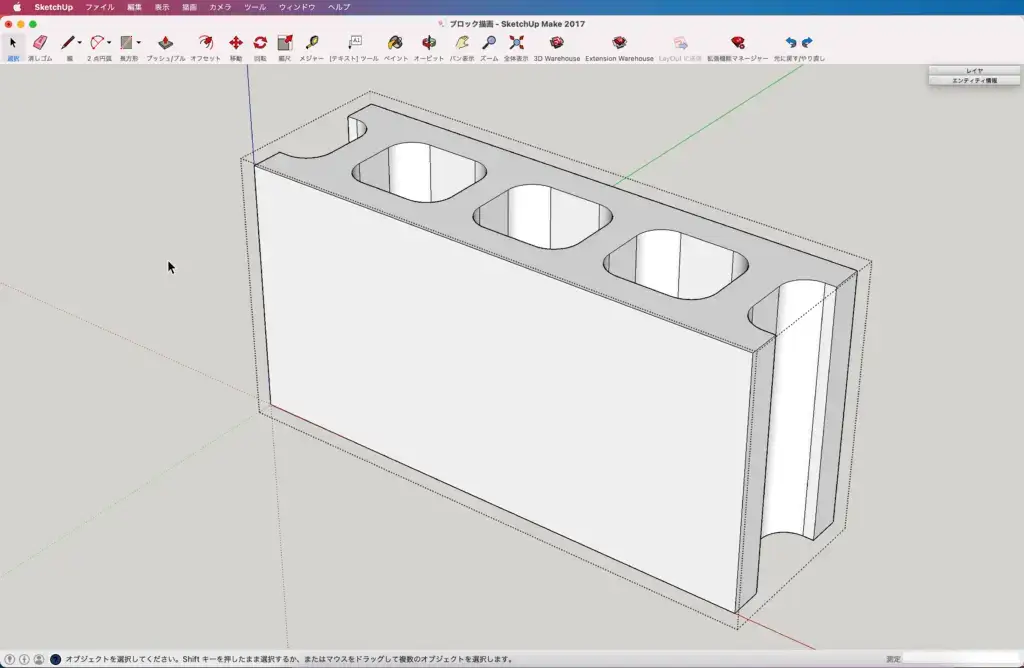Viewport: 1024px width, 668px height.
Task: Open the Help (ヘルプ) menu
Action: point(339,7)
